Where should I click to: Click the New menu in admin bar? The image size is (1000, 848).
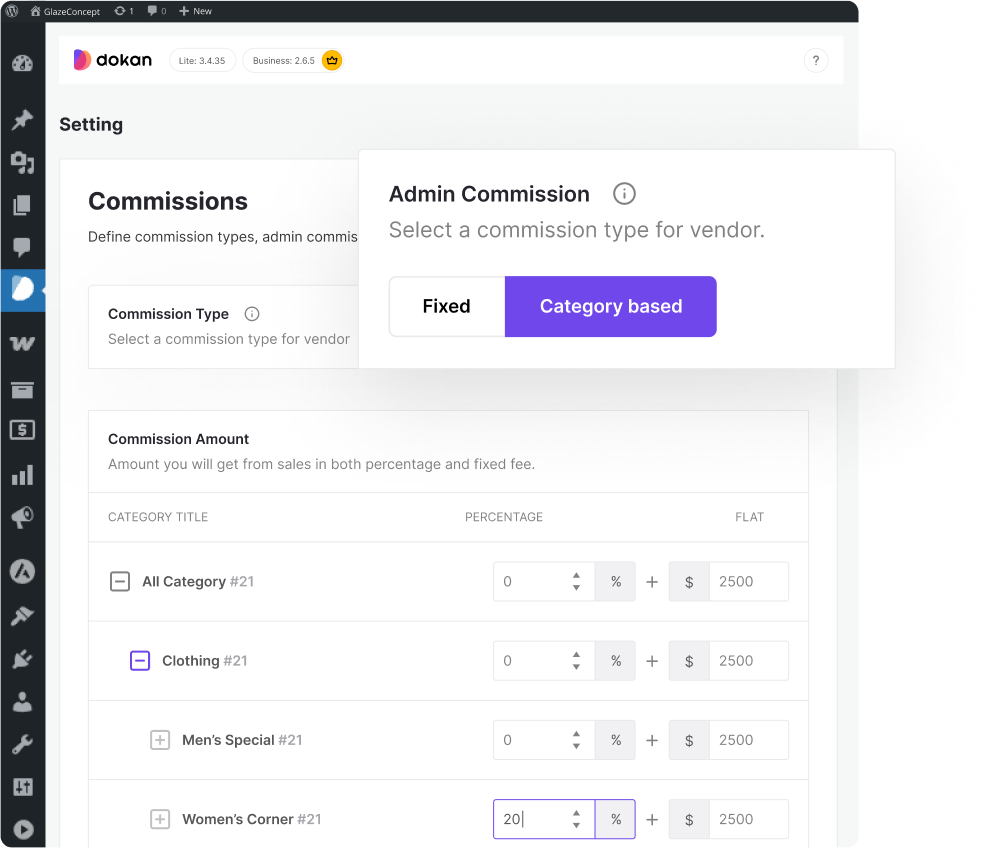196,11
